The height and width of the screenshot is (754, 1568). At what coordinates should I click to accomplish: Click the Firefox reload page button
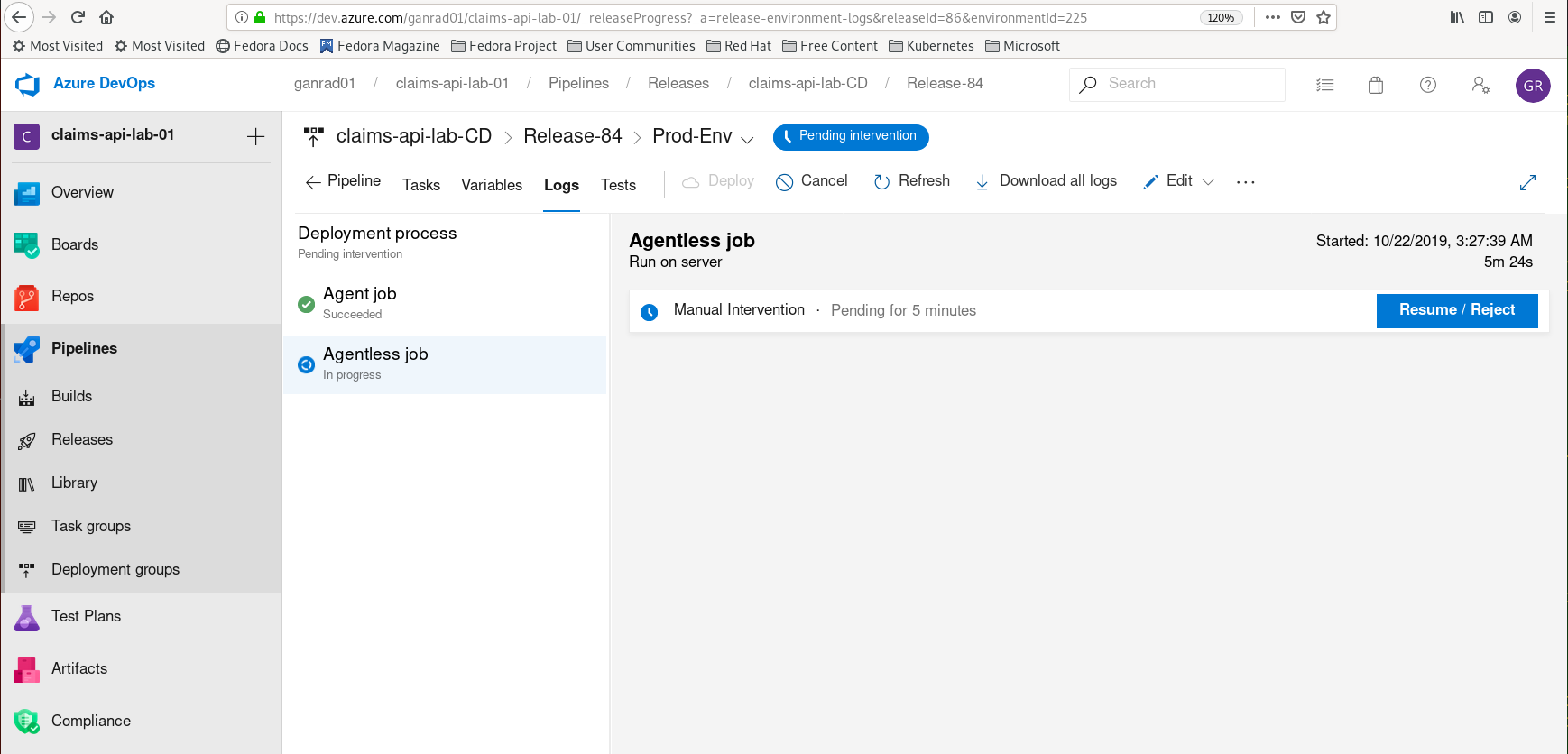pos(78,17)
